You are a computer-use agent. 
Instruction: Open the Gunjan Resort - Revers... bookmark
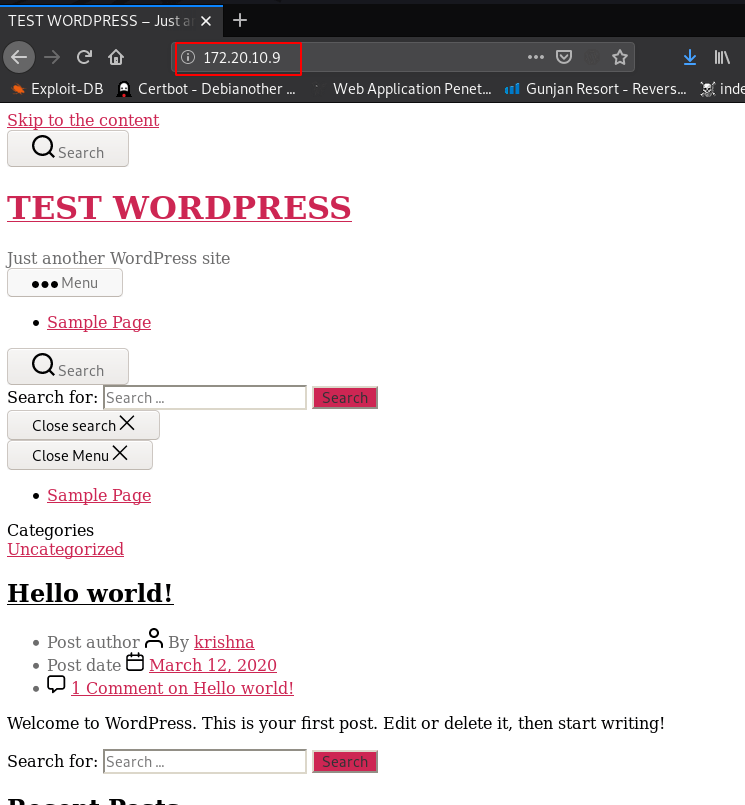pos(596,89)
